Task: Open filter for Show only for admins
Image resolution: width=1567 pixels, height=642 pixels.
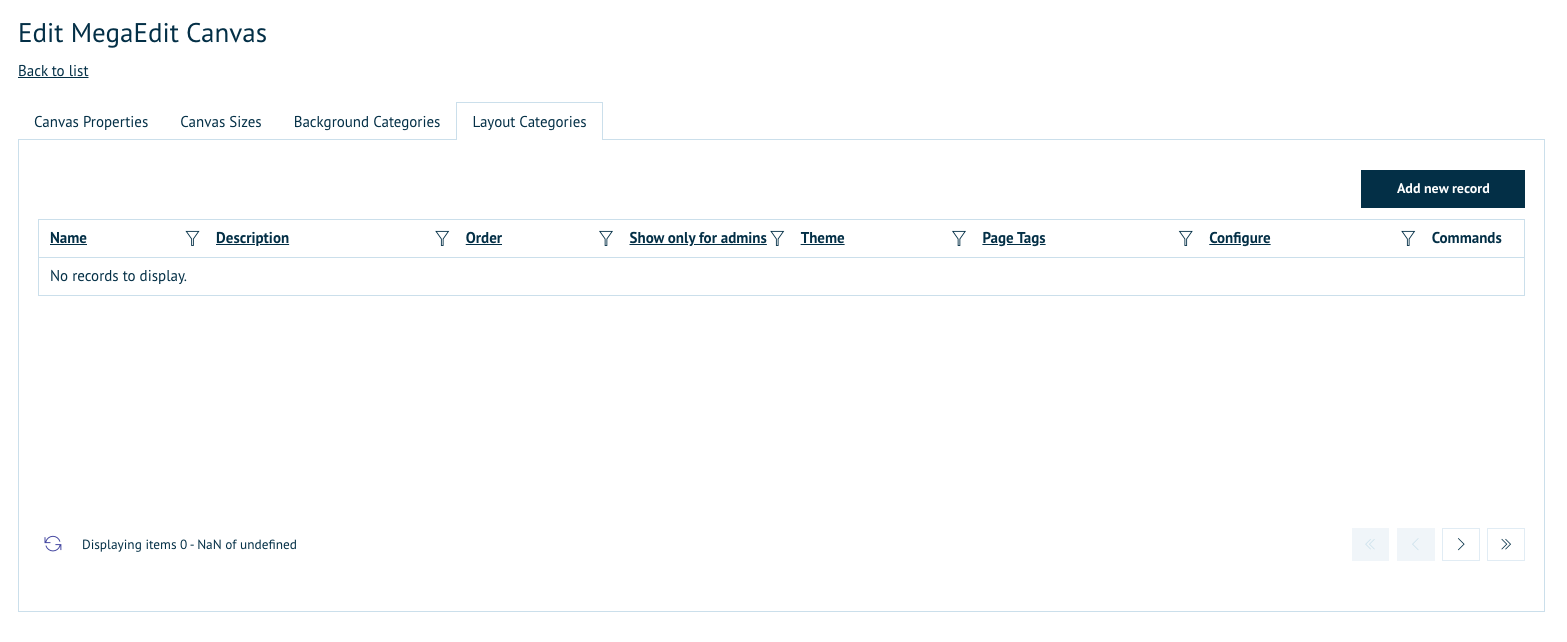Action: point(777,238)
